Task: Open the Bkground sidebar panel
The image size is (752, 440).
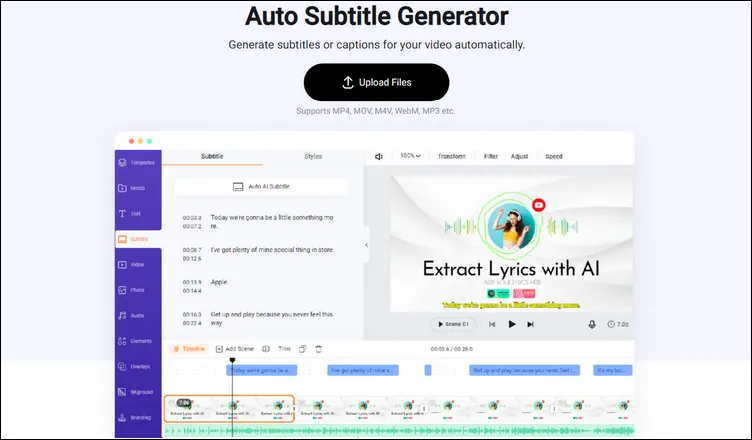Action: coord(137,392)
